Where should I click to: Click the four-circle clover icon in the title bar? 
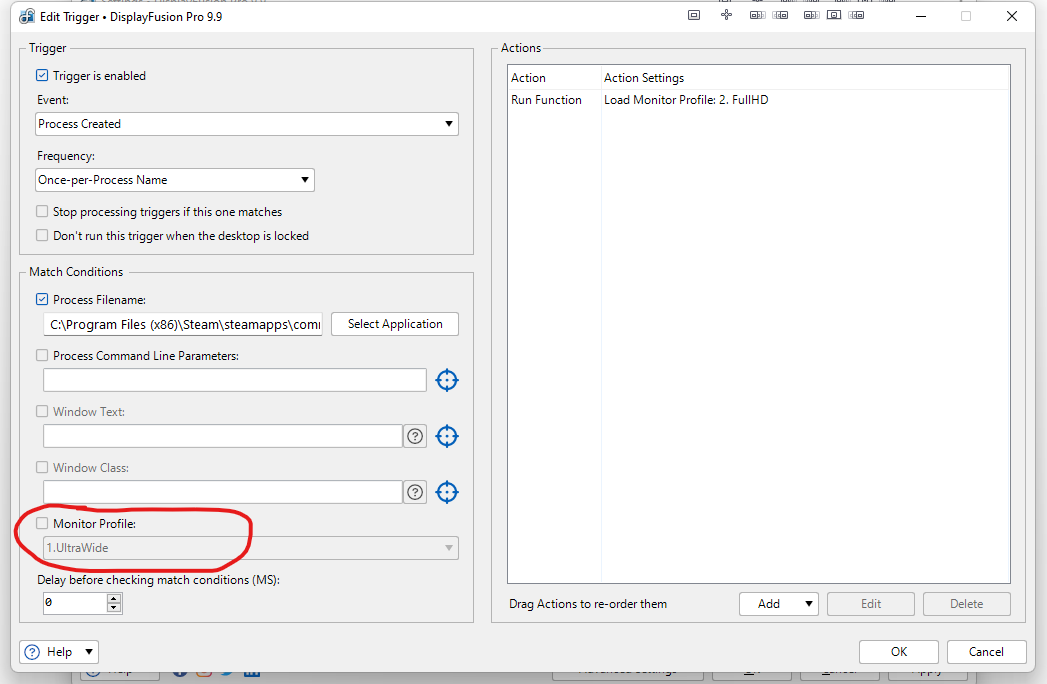[727, 15]
